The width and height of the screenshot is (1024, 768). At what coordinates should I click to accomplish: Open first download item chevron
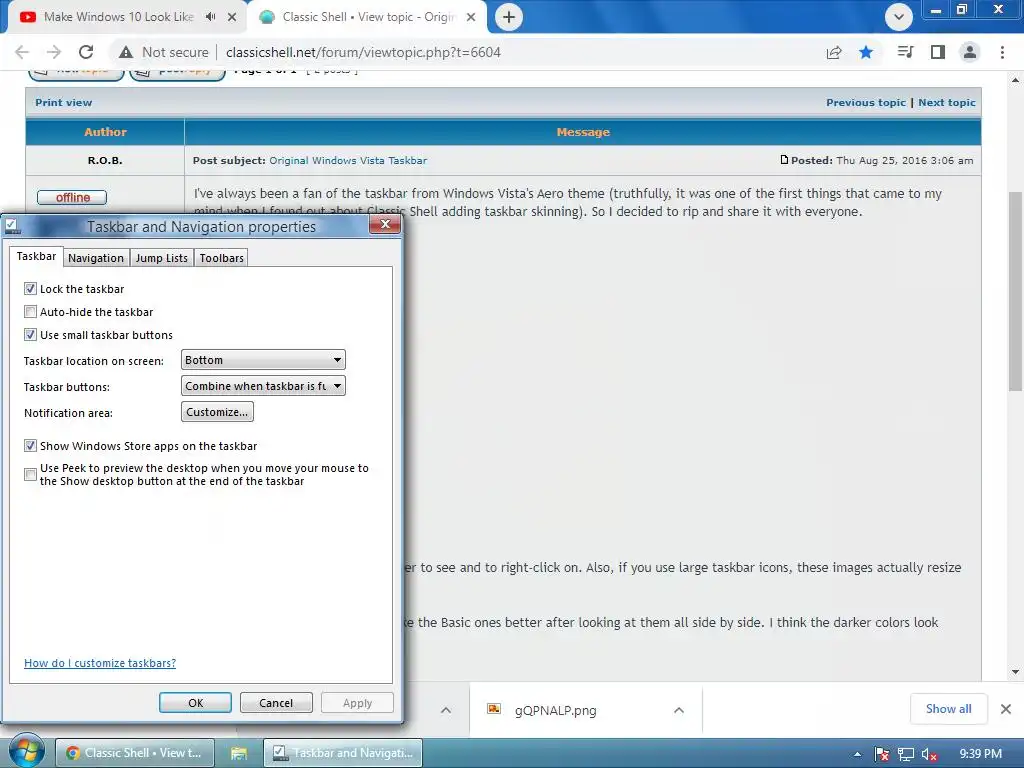coord(446,710)
